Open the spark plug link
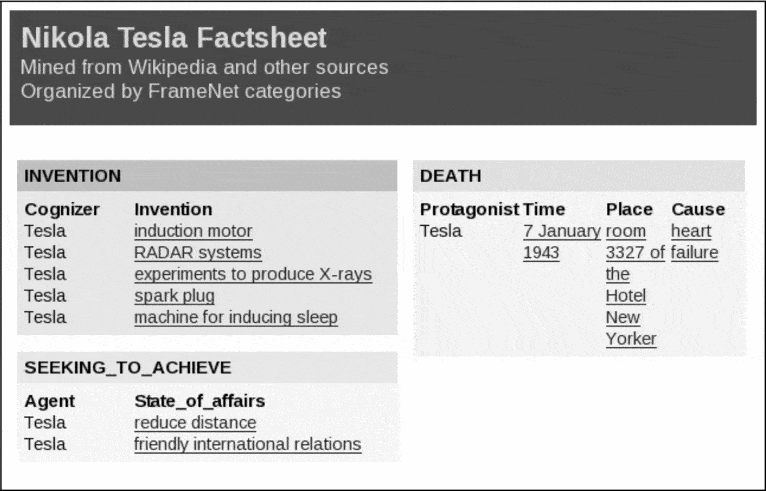The height and width of the screenshot is (491, 766). (x=174, y=296)
